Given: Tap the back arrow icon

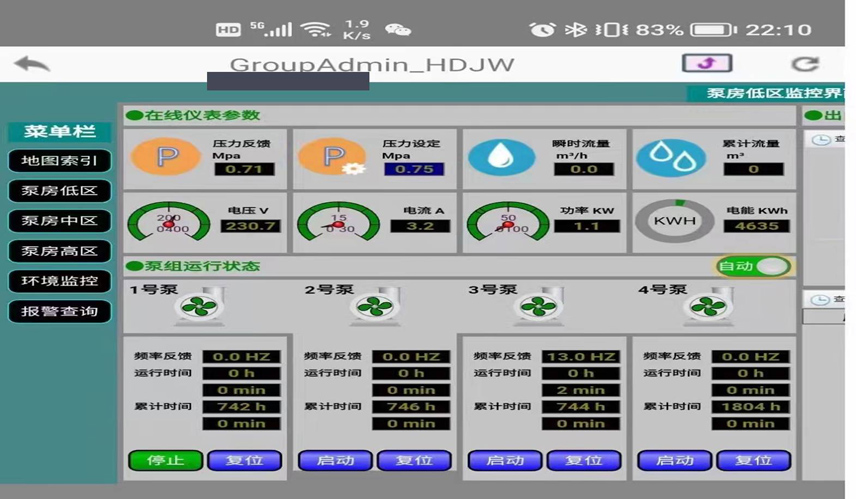Looking at the screenshot, I should (x=32, y=64).
